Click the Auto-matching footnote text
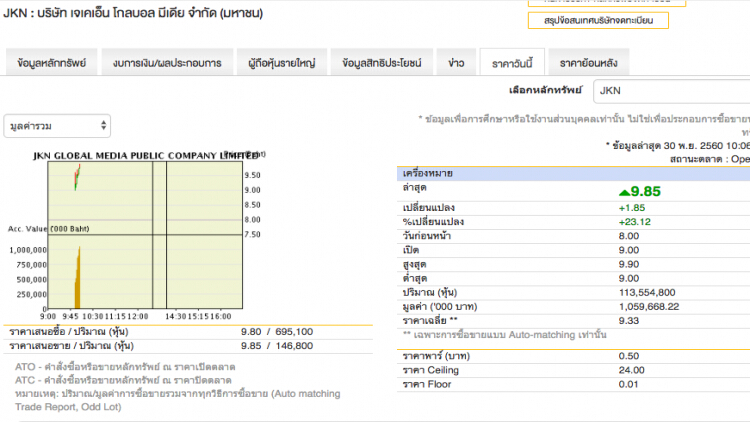The width and height of the screenshot is (750, 422). [x=505, y=335]
